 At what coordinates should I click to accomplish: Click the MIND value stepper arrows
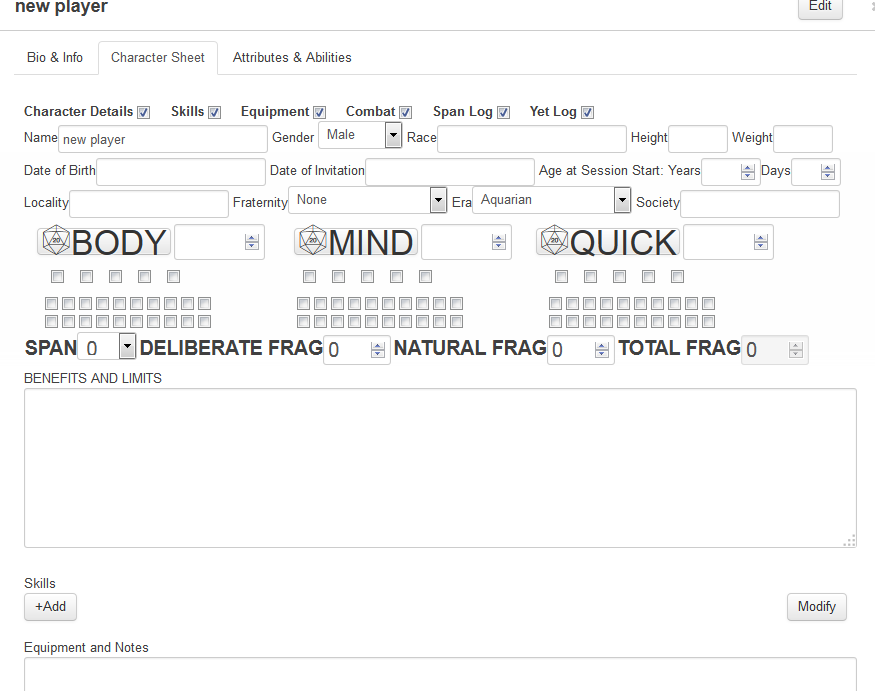coord(498,242)
